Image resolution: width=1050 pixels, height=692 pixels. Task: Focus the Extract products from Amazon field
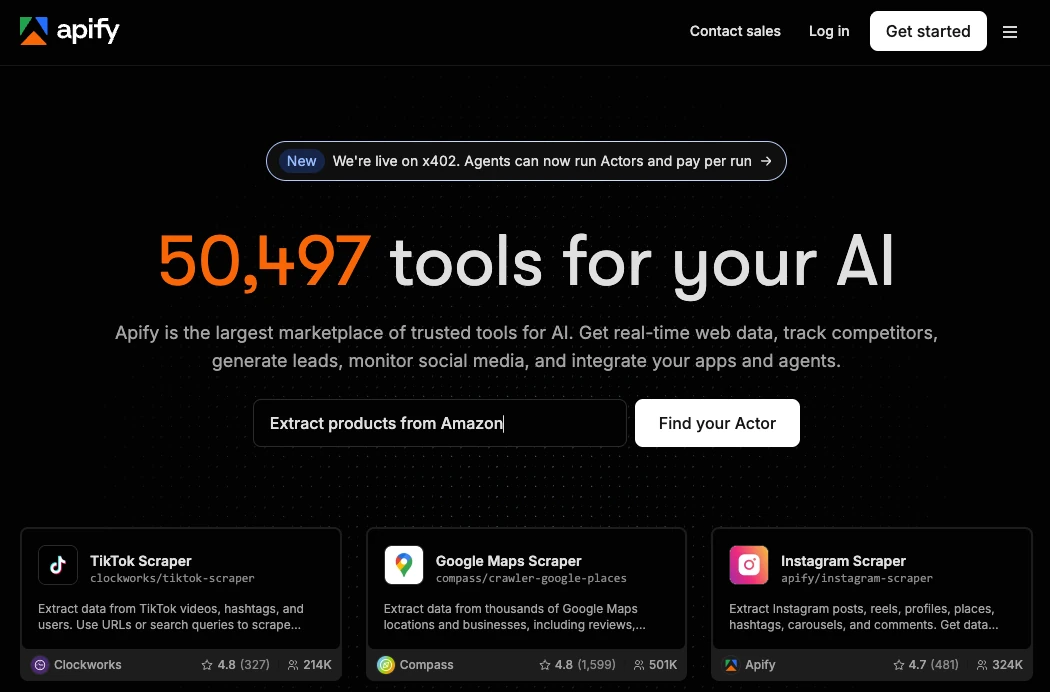tap(440, 423)
